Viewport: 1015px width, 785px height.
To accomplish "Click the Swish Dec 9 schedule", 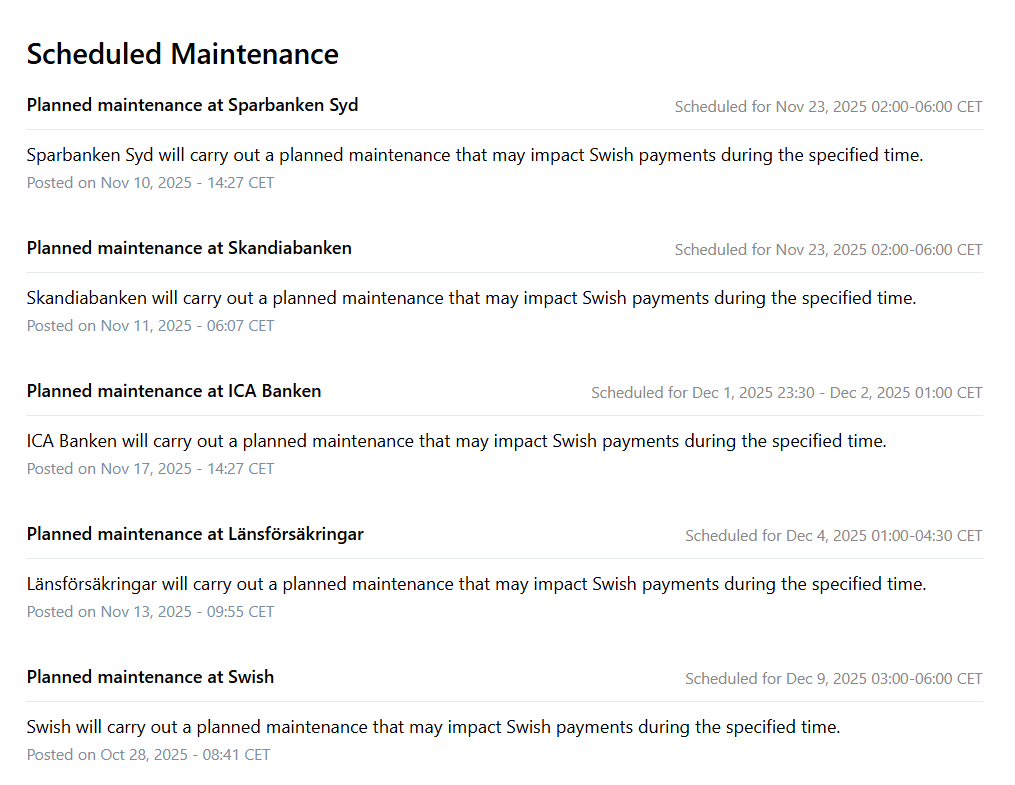I will [833, 679].
